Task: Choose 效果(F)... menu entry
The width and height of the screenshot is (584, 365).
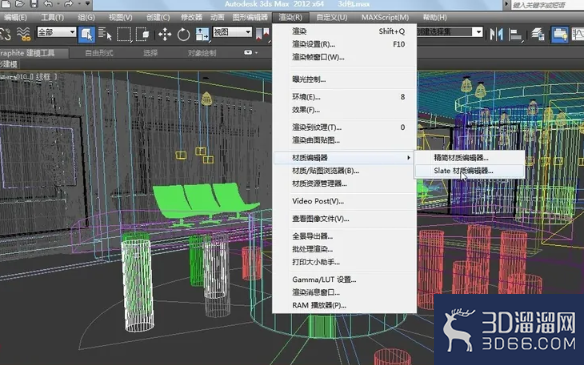Action: (x=344, y=110)
